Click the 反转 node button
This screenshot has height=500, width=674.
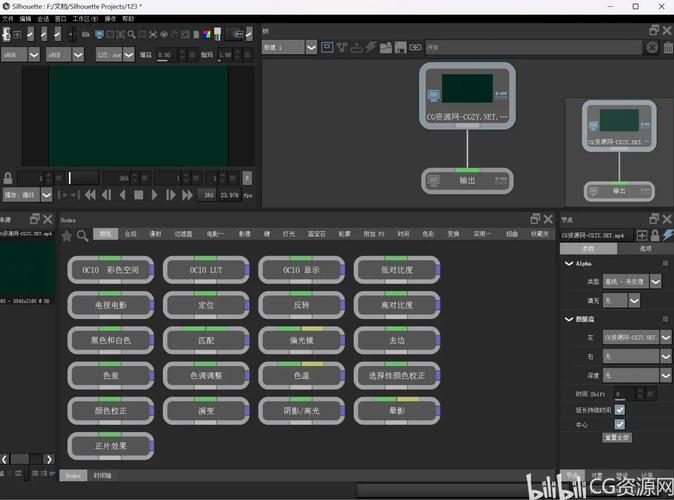click(301, 305)
